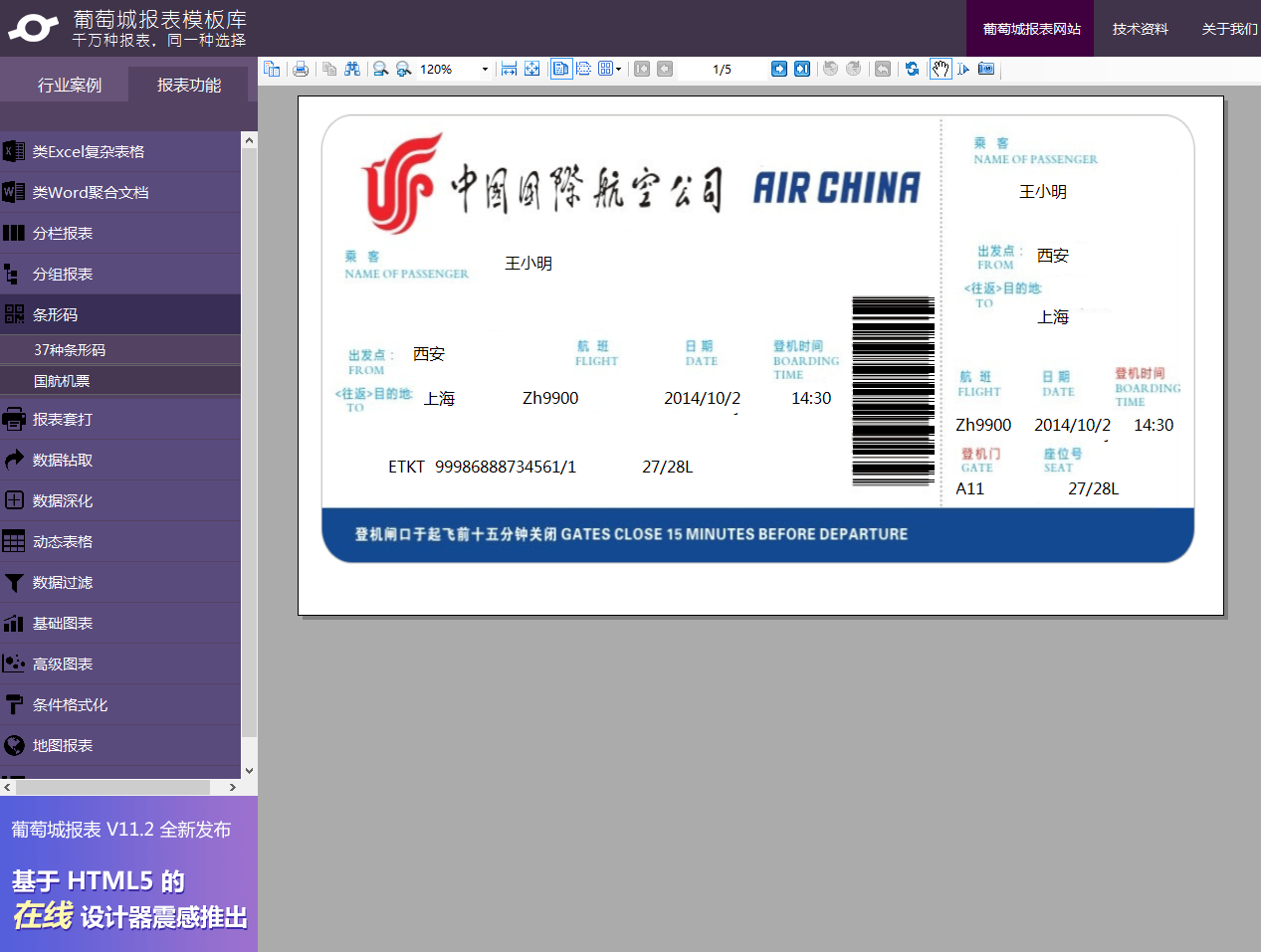This screenshot has width=1261, height=952.
Task: Open 地图报表 in sidebar
Action: [120, 745]
